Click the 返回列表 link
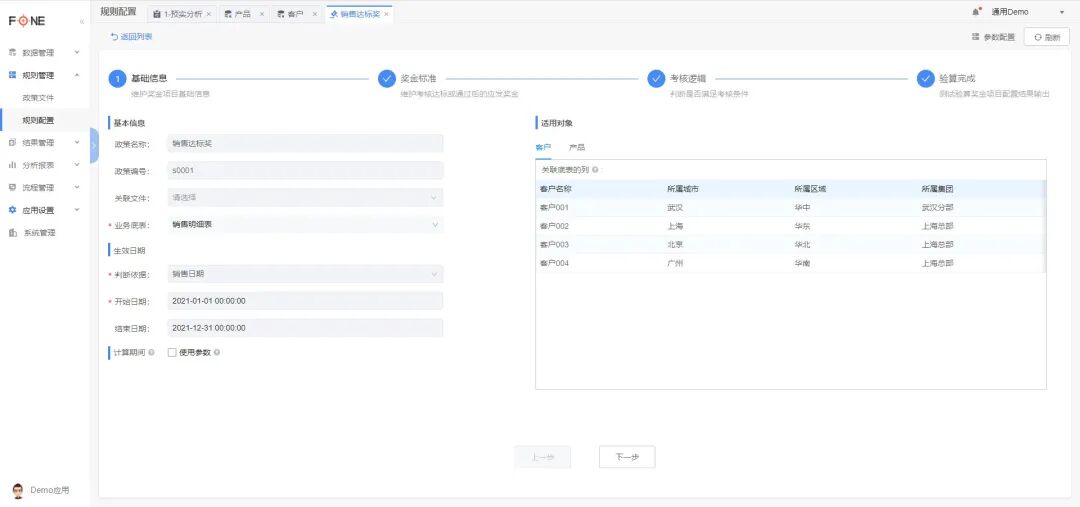 pyautogui.click(x=132, y=37)
